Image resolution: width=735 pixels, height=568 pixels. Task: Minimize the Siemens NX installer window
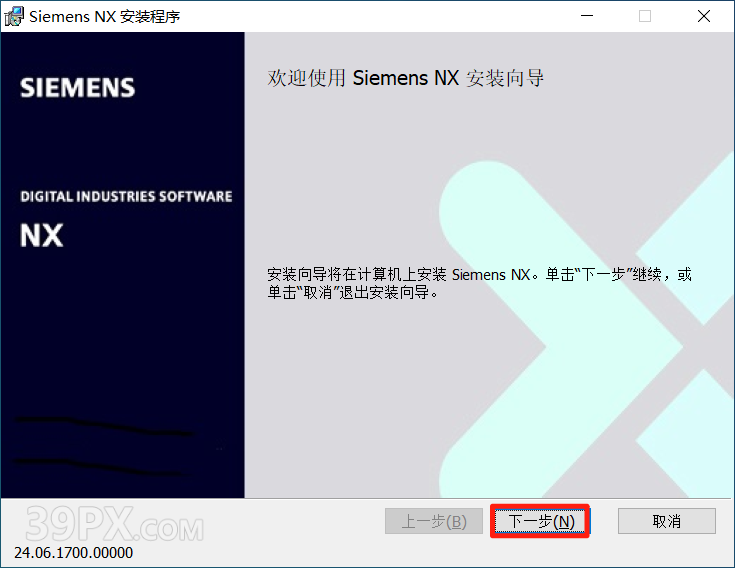tap(587, 16)
